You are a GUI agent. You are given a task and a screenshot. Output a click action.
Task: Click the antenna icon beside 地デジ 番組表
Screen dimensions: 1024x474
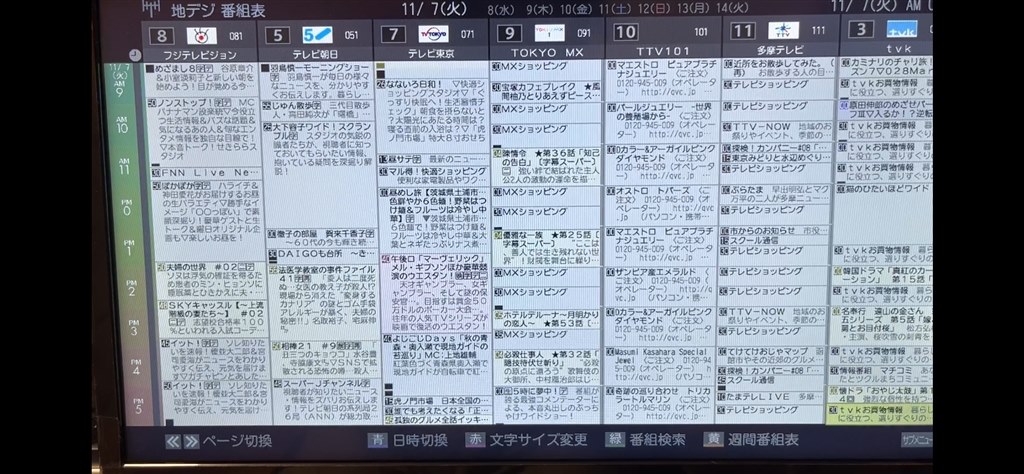point(151,8)
